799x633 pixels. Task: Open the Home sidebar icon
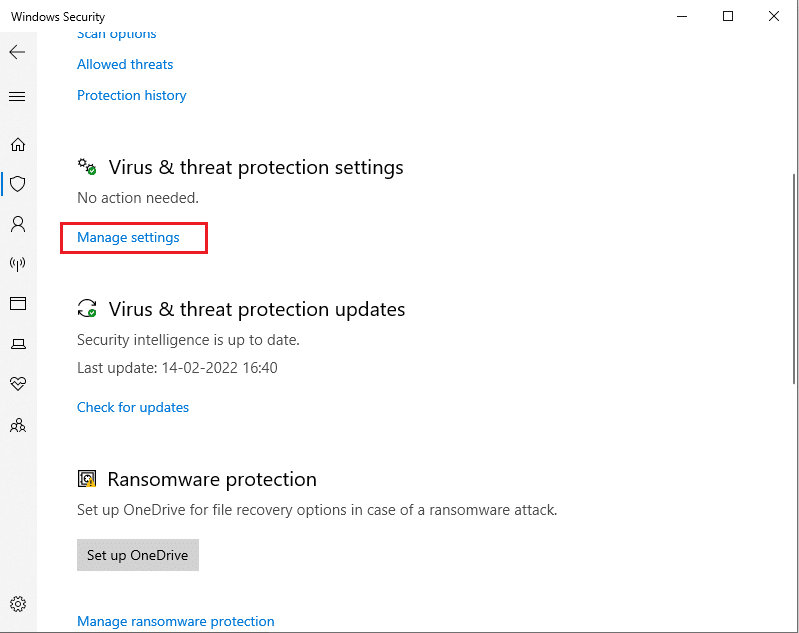[18, 145]
